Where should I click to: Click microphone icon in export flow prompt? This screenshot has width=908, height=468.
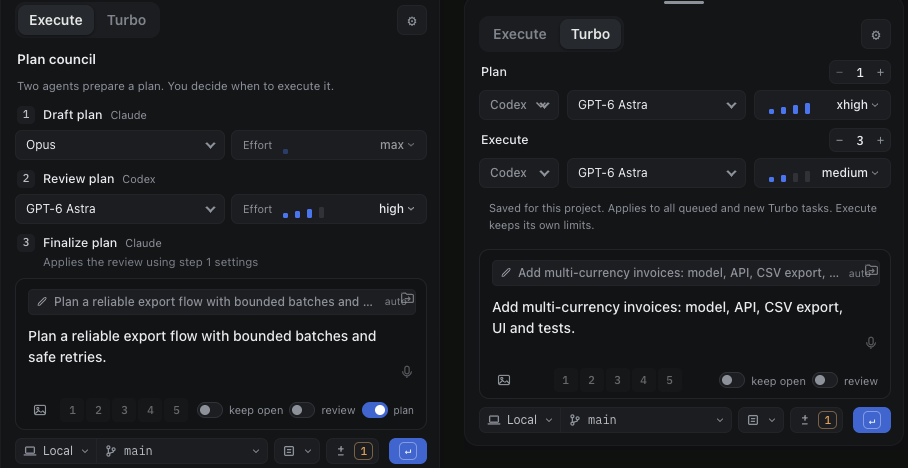point(407,372)
